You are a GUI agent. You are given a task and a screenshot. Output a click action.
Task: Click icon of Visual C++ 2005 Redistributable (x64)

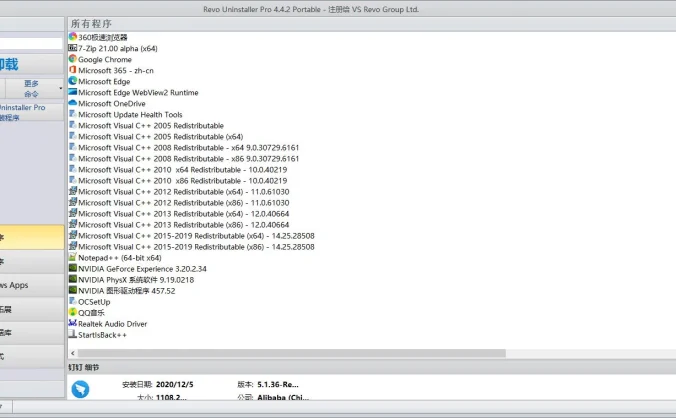click(x=73, y=136)
